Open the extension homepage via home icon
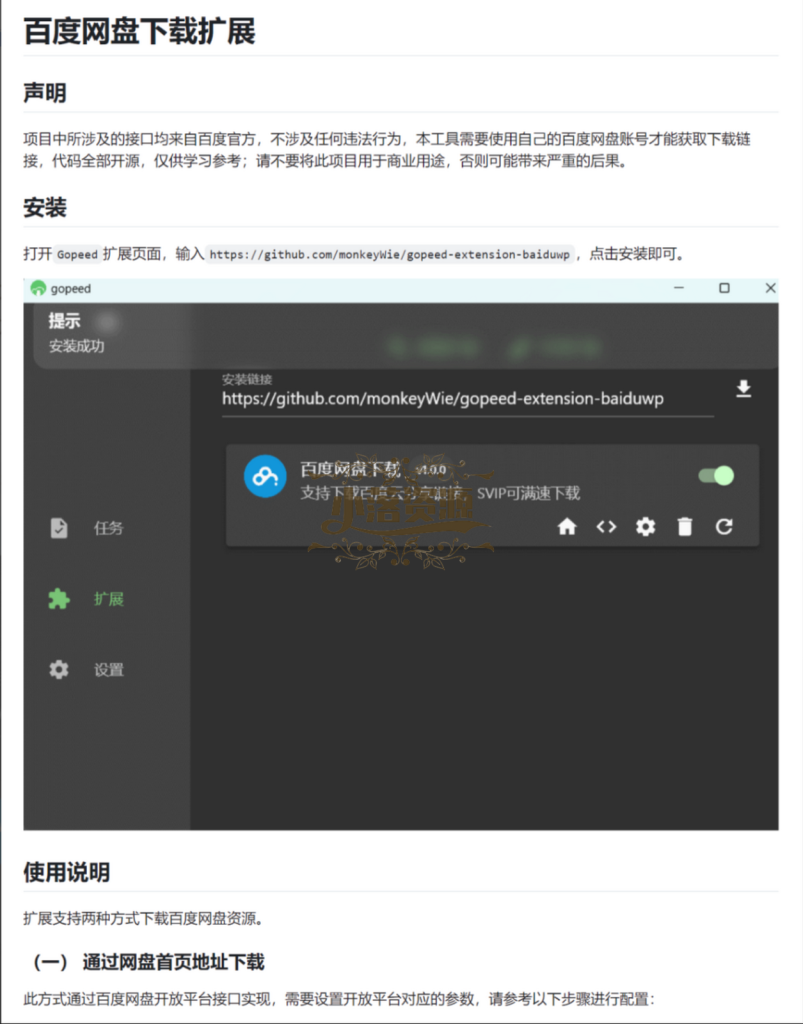 pos(567,526)
